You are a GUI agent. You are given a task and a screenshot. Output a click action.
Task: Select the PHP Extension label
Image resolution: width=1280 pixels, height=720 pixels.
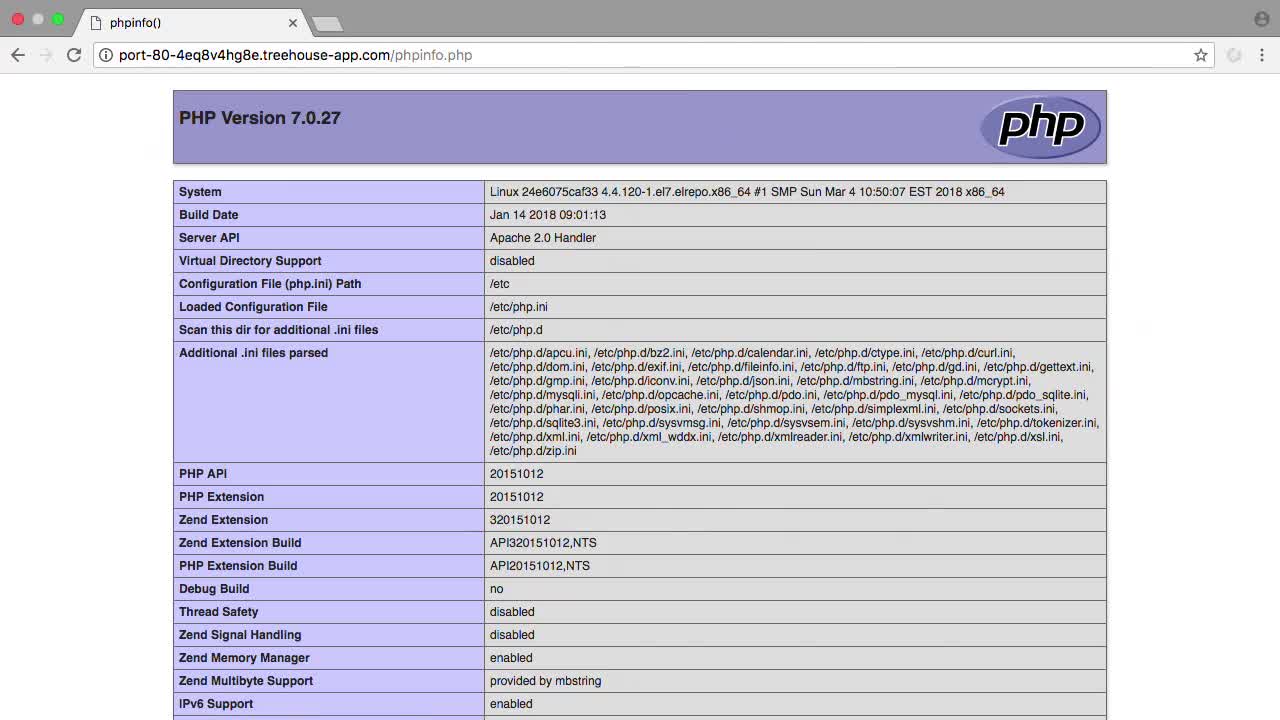click(222, 497)
